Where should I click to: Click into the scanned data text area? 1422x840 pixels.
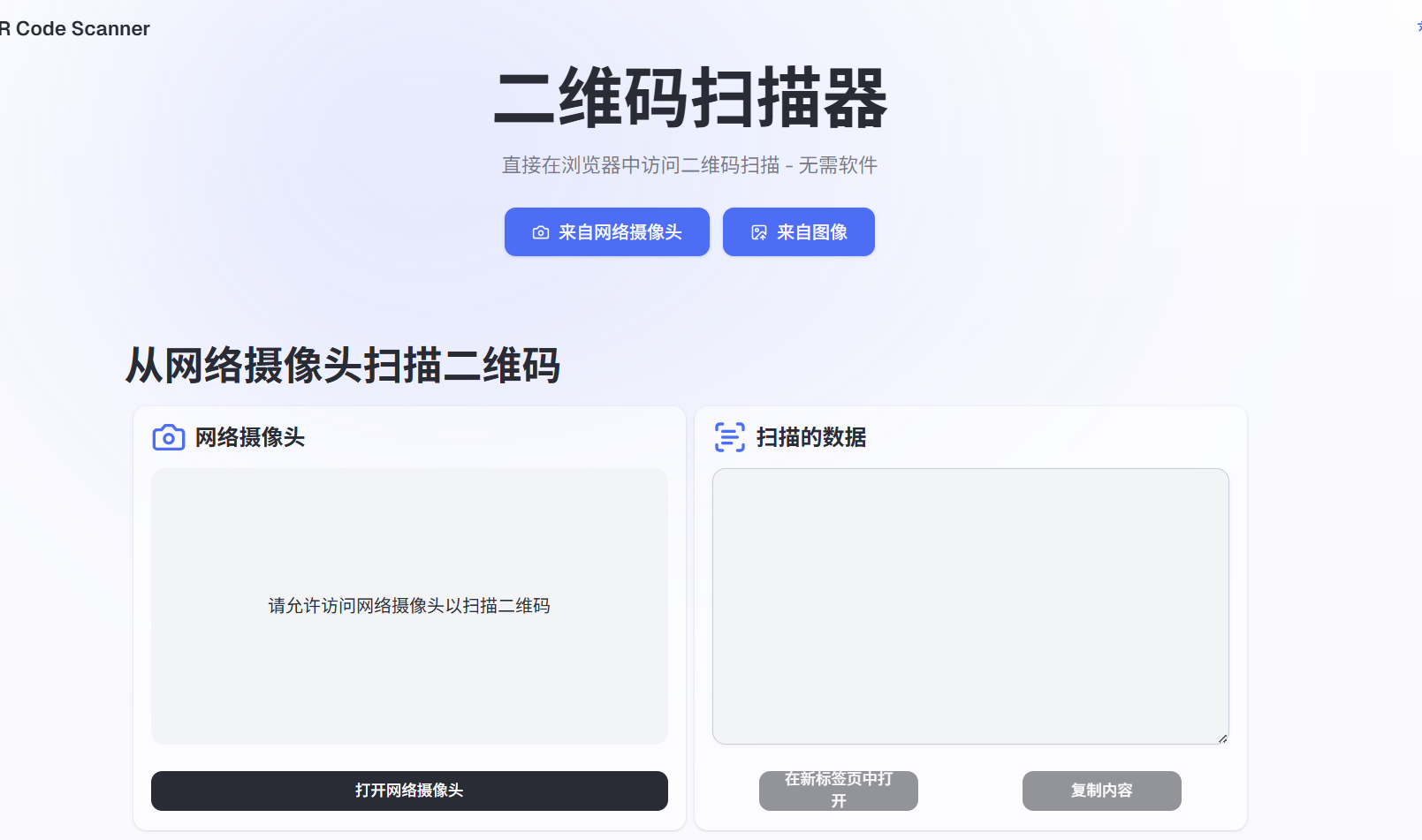970,606
